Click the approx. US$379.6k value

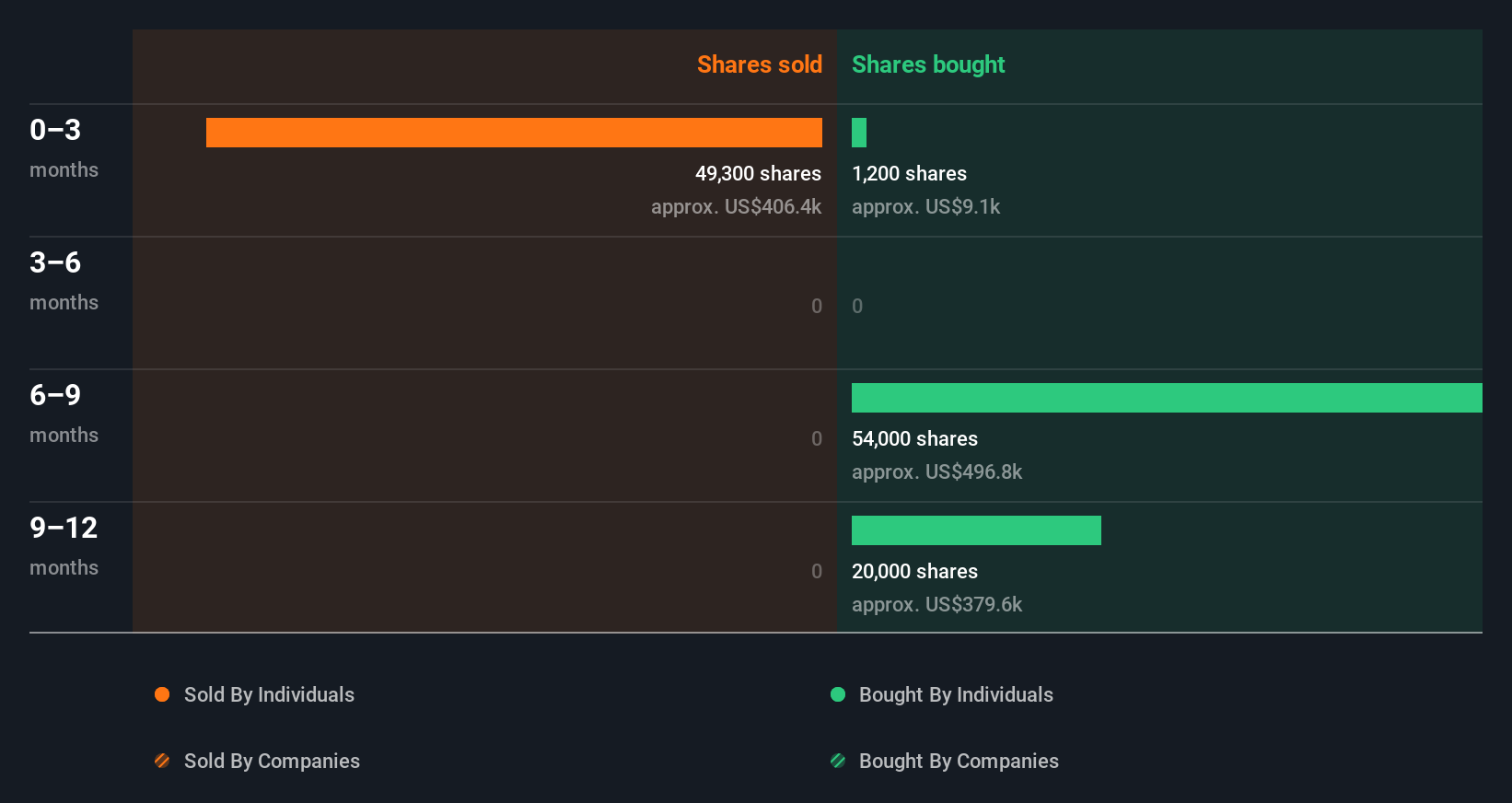pos(936,604)
